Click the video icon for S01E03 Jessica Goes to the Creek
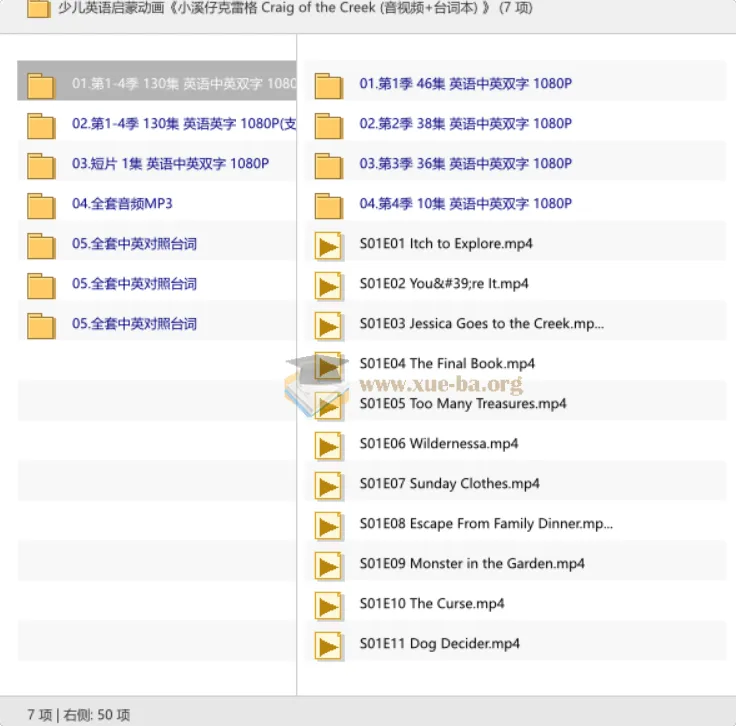 [329, 326]
